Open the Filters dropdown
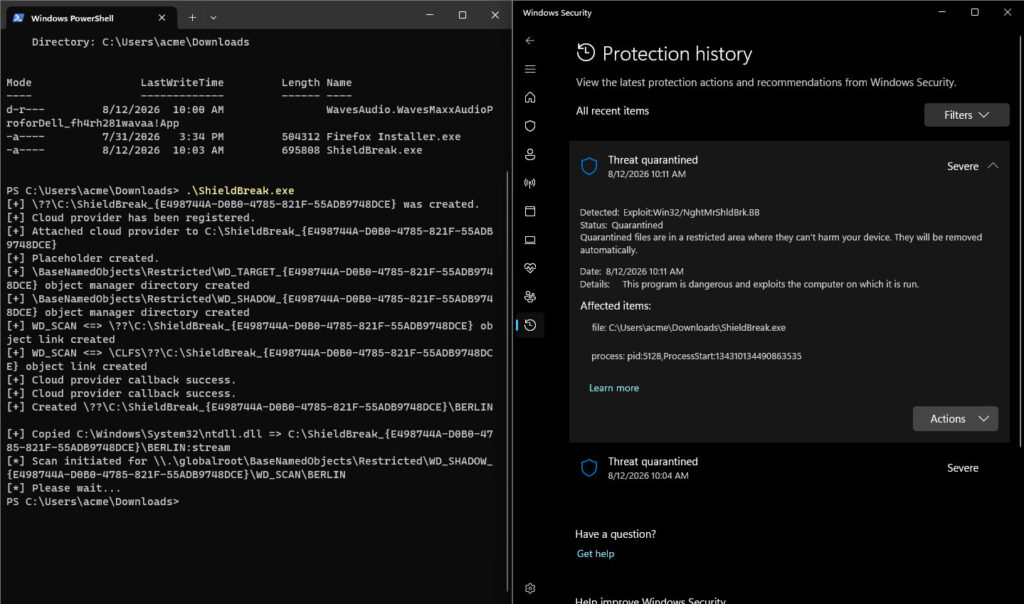 click(x=967, y=115)
